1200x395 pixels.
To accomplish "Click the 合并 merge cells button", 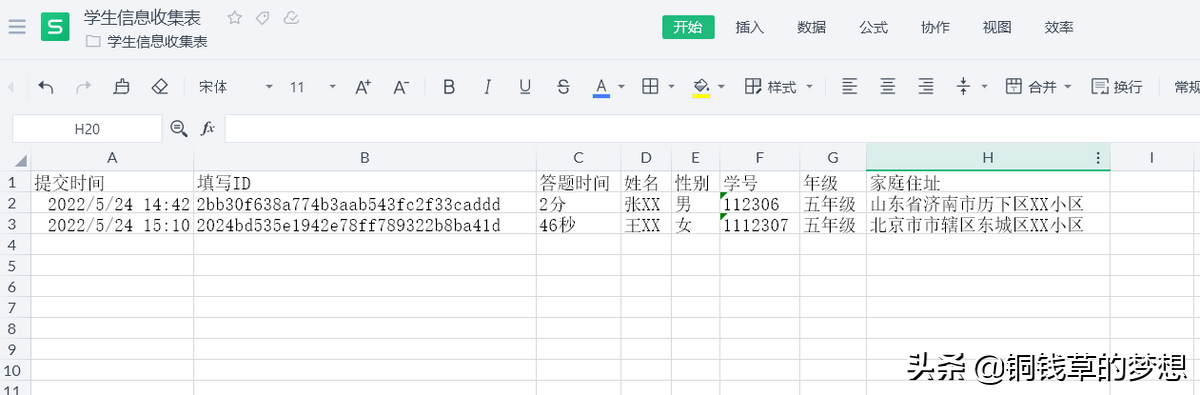I will click(1031, 87).
